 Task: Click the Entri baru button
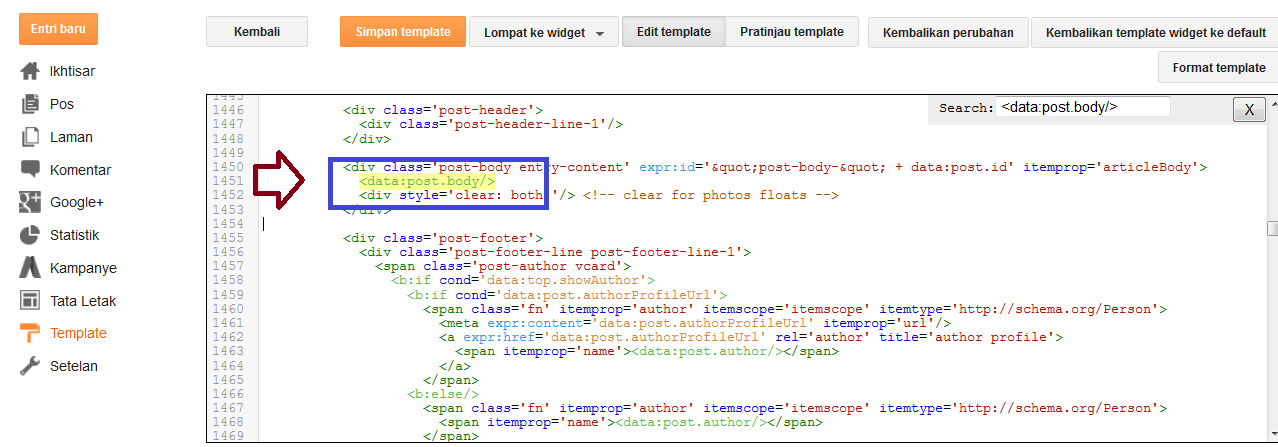pyautogui.click(x=58, y=29)
